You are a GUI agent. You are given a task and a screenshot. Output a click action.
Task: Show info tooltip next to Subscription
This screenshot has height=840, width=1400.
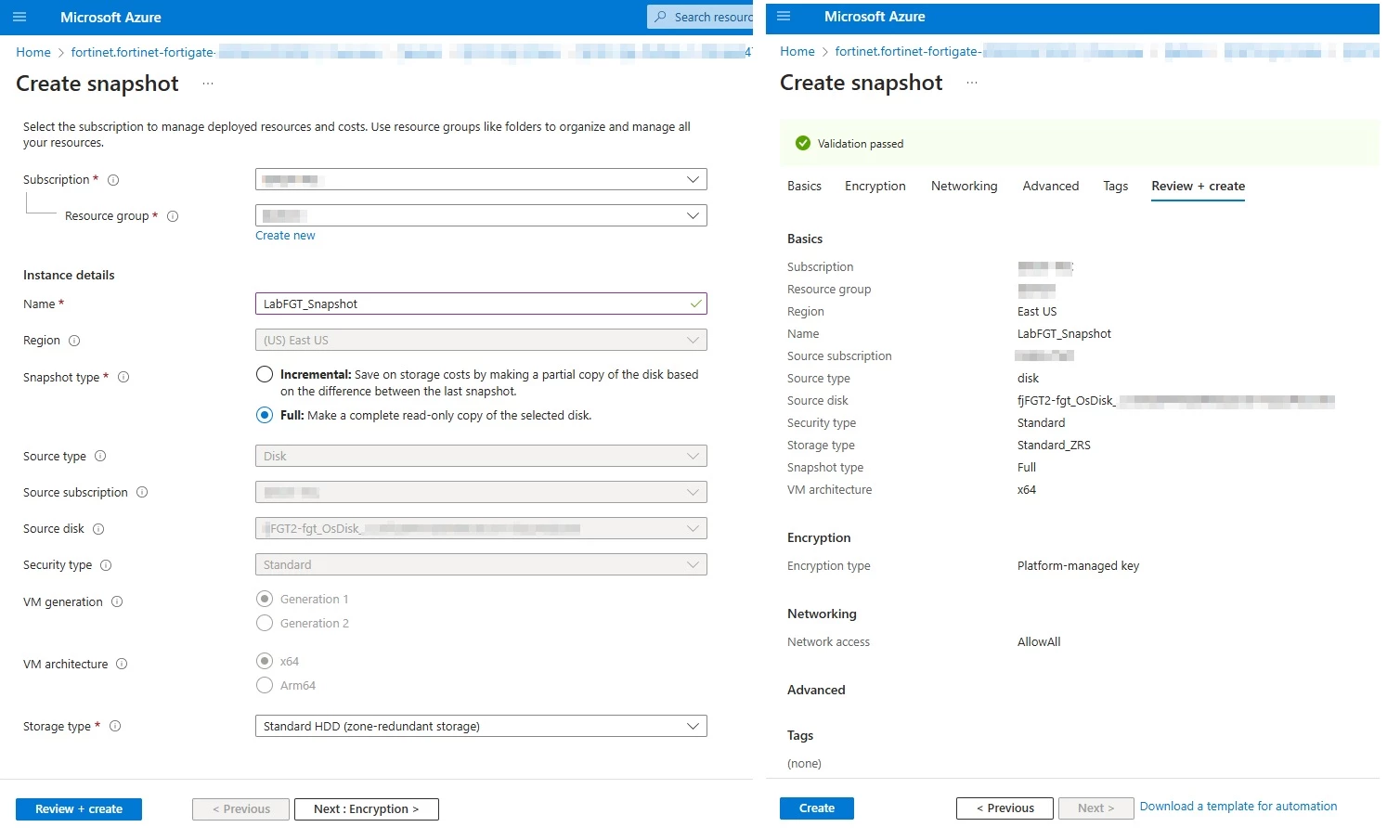click(113, 180)
